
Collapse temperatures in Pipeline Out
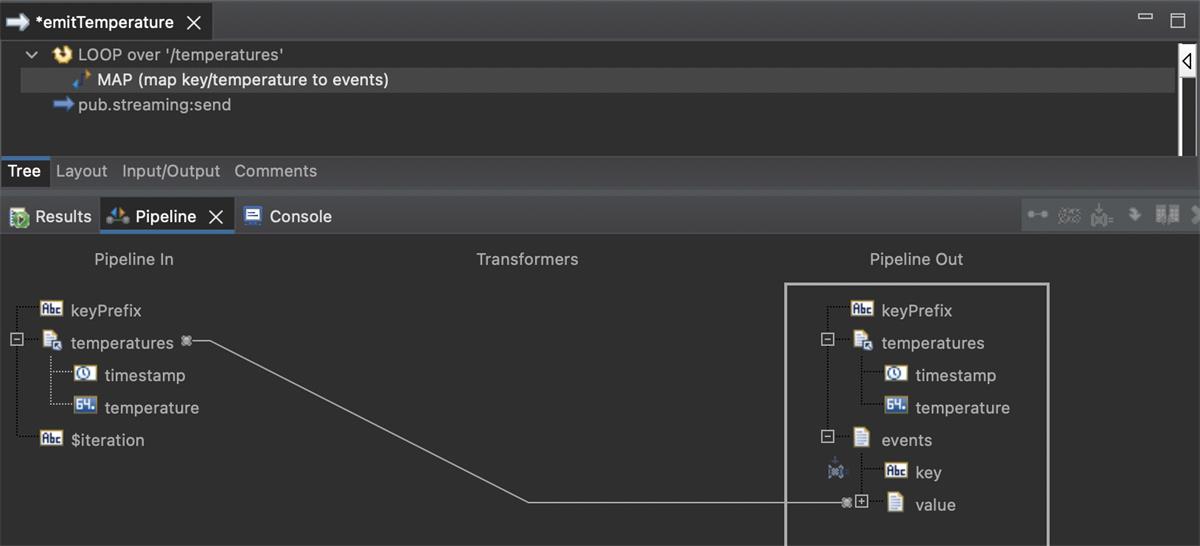click(827, 340)
